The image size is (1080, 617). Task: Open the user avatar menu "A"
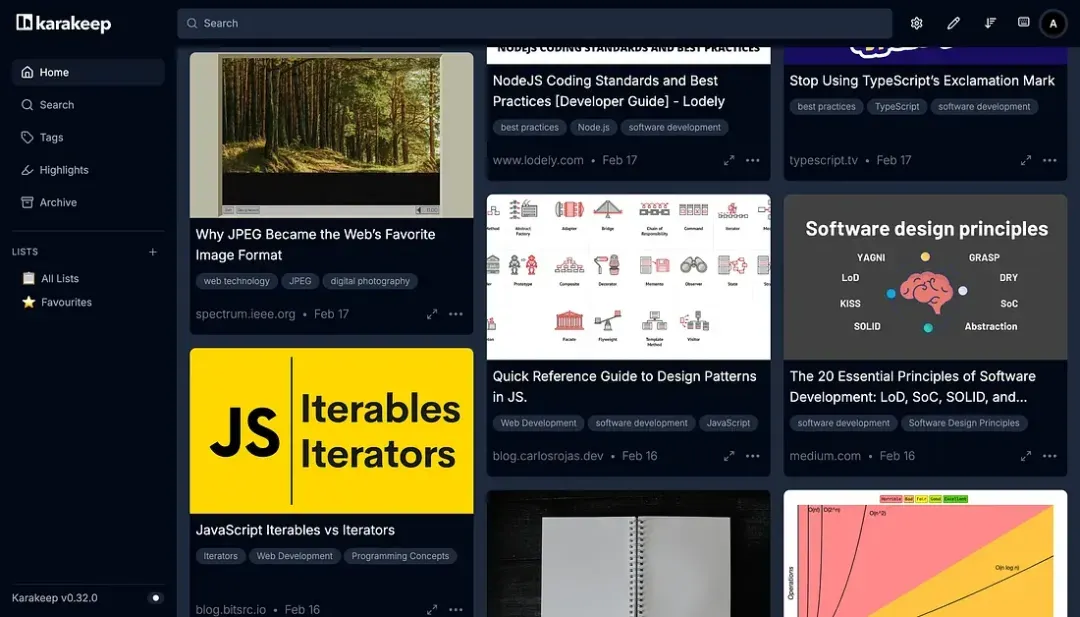[x=1053, y=23]
